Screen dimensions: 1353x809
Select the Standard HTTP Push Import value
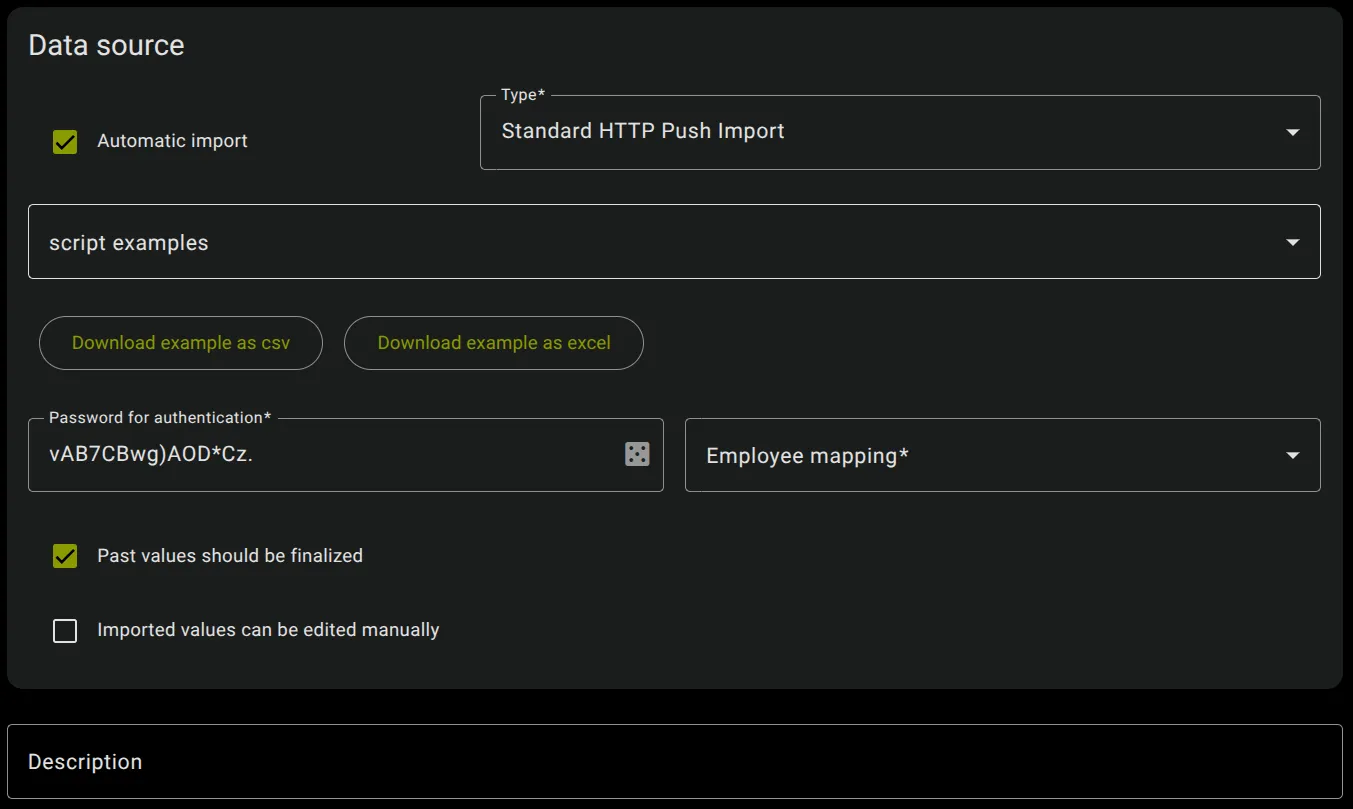pos(642,131)
